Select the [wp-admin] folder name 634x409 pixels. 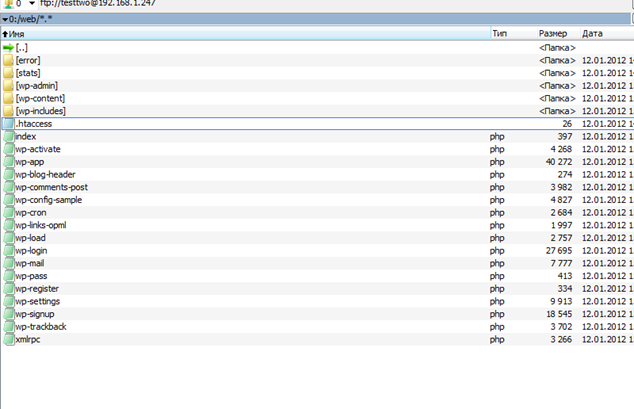[x=37, y=86]
